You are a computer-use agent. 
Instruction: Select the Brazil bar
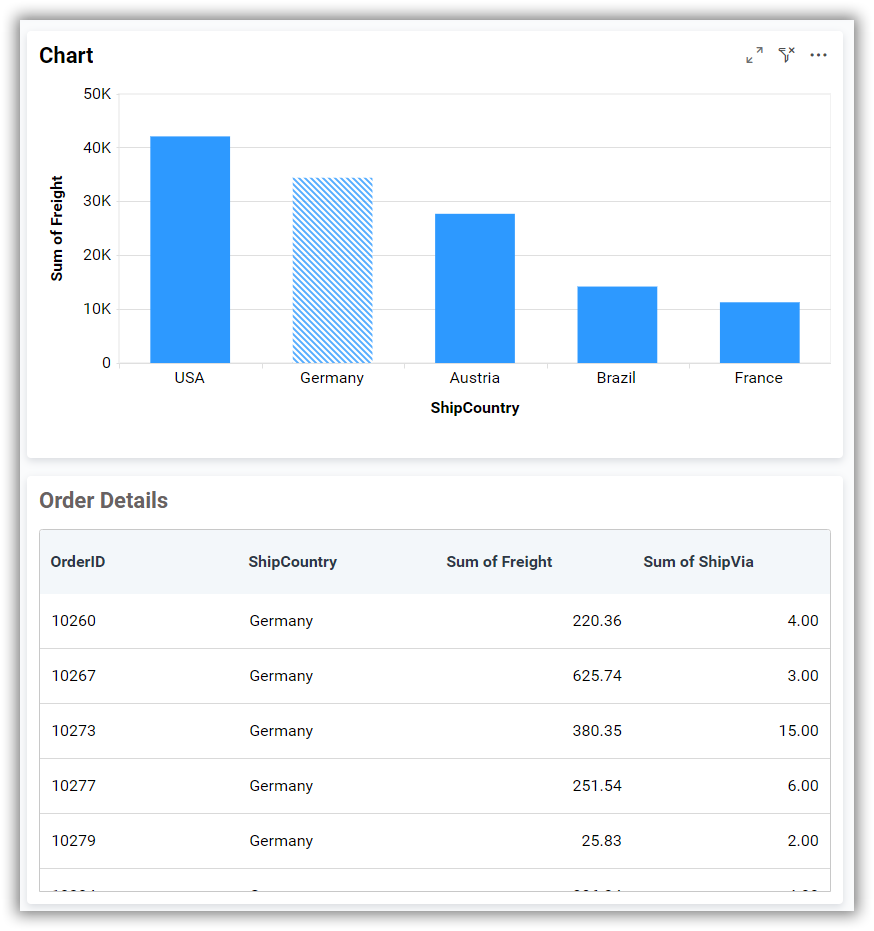tap(616, 320)
